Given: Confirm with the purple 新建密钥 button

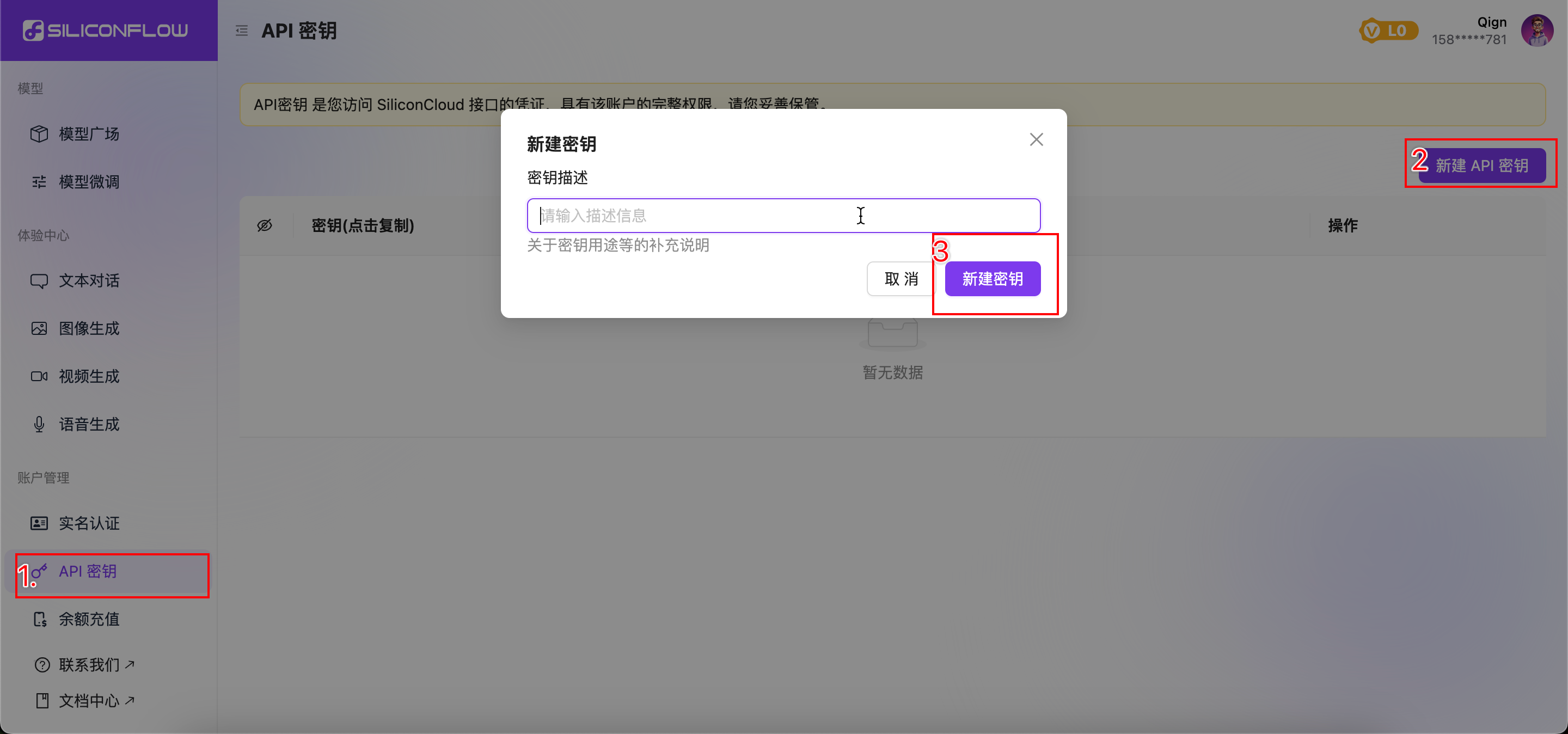Looking at the screenshot, I should click(992, 279).
